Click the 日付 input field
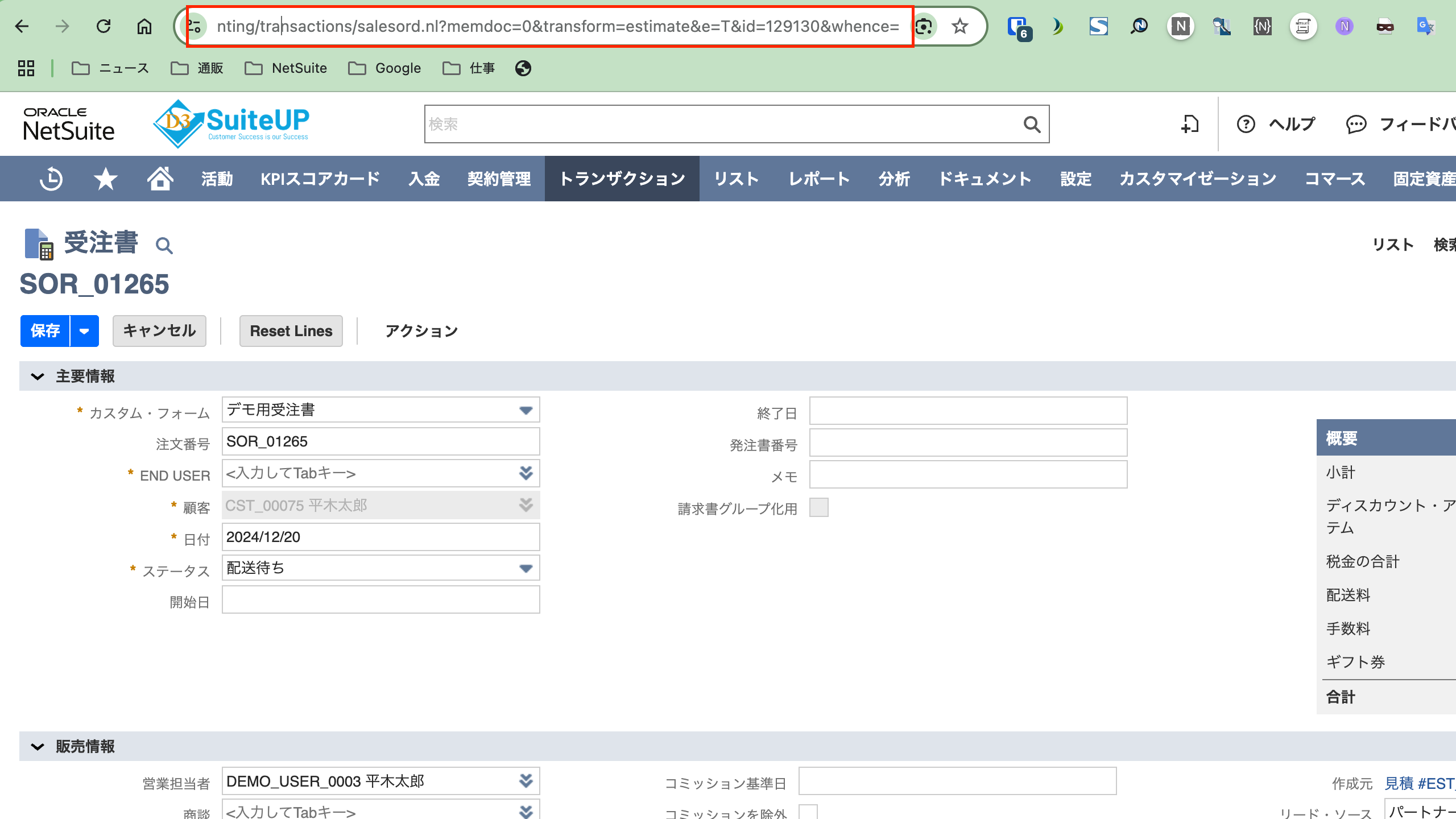Image resolution: width=1456 pixels, height=819 pixels. click(x=380, y=537)
